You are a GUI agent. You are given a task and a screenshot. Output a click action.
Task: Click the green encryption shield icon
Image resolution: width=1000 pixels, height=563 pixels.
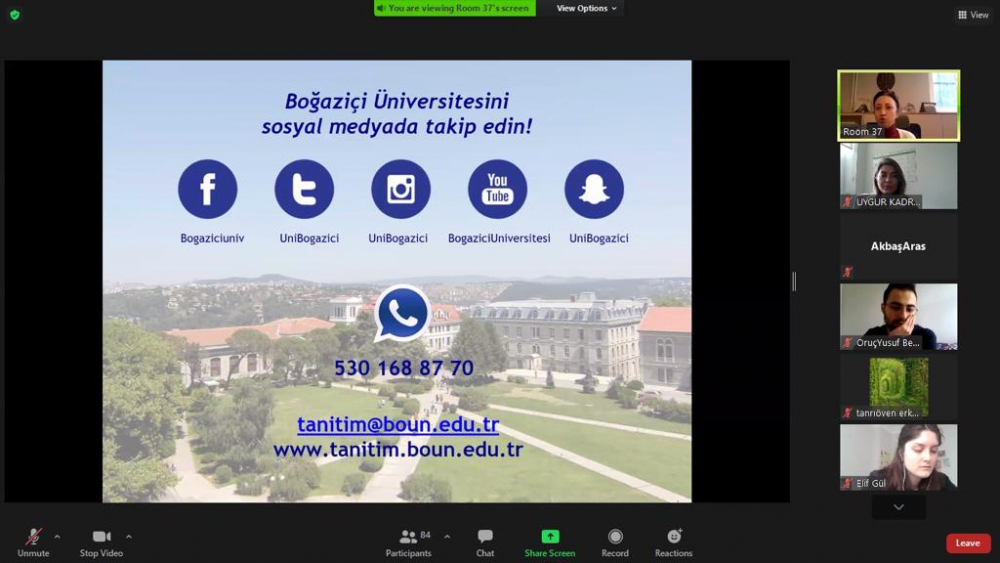(x=15, y=15)
